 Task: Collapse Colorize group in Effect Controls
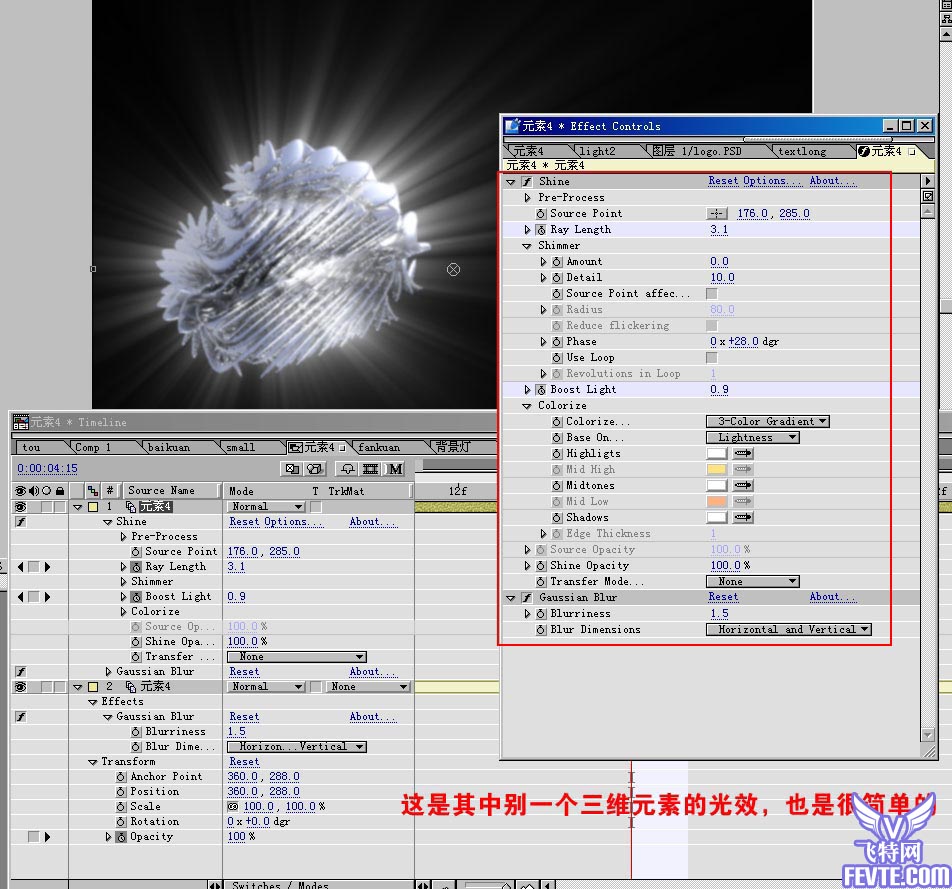coord(526,406)
